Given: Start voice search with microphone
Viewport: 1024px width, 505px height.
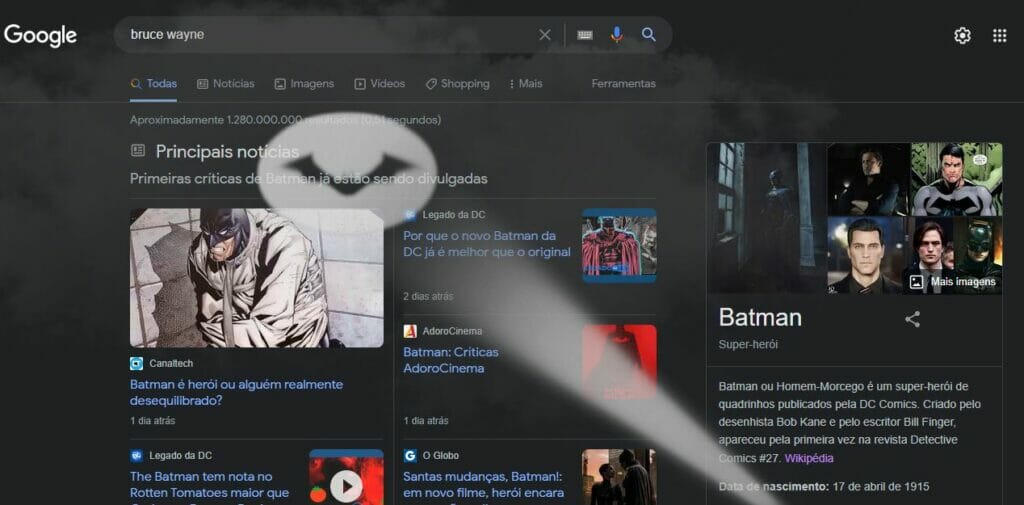Looking at the screenshot, I should tap(617, 35).
